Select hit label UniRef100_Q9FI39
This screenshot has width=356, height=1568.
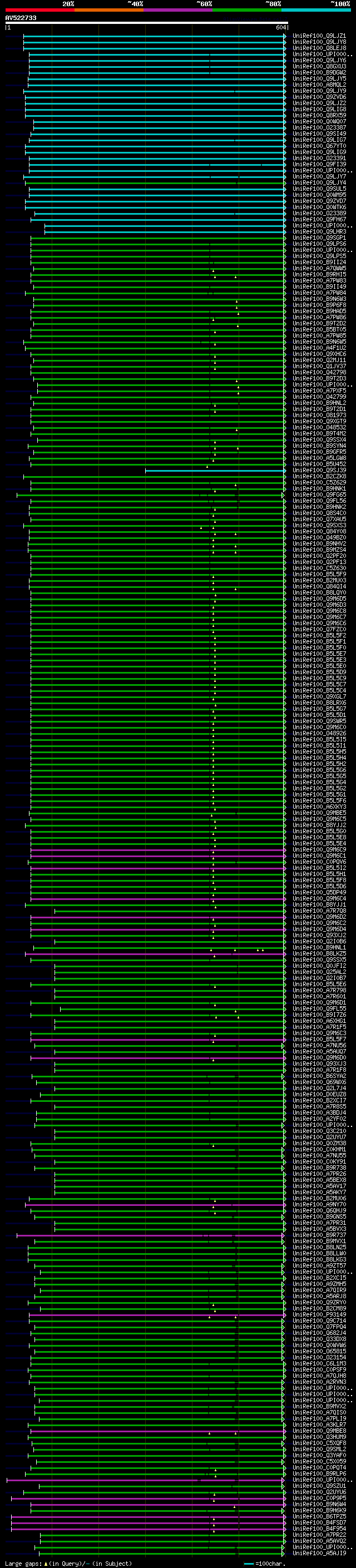319,165
